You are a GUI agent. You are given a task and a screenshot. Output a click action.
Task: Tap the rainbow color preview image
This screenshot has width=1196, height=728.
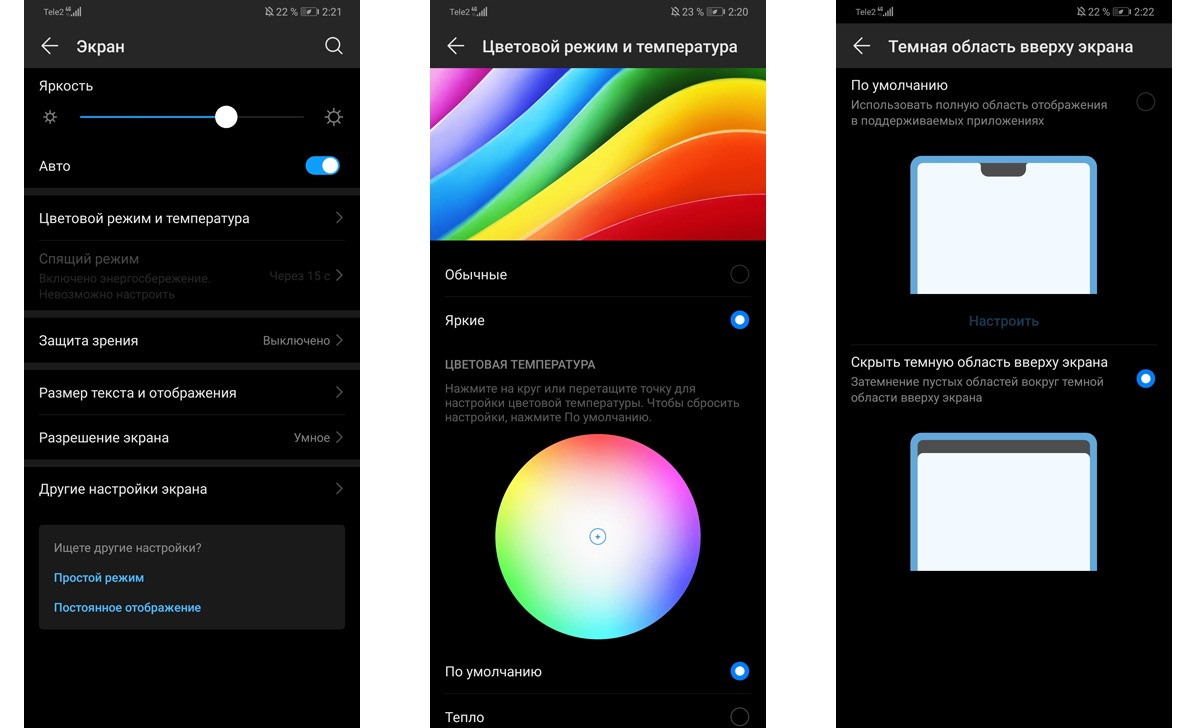pyautogui.click(x=598, y=154)
